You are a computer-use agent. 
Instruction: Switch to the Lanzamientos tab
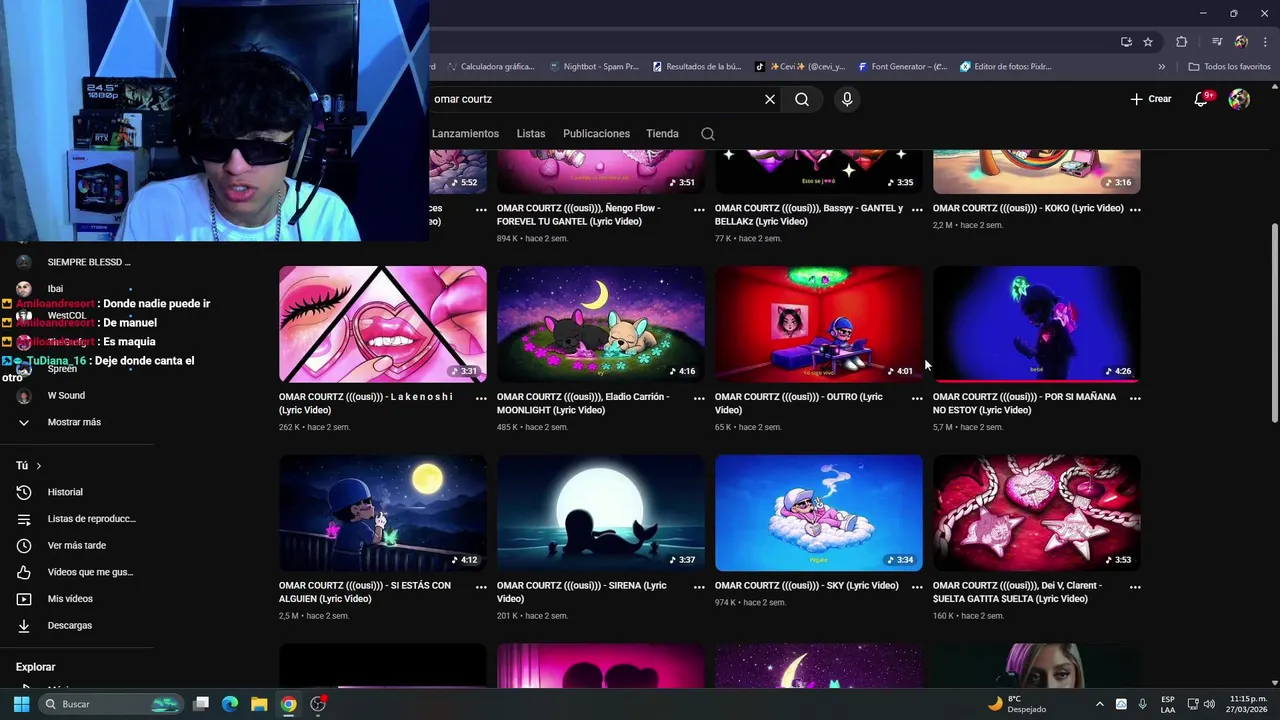[x=465, y=134]
